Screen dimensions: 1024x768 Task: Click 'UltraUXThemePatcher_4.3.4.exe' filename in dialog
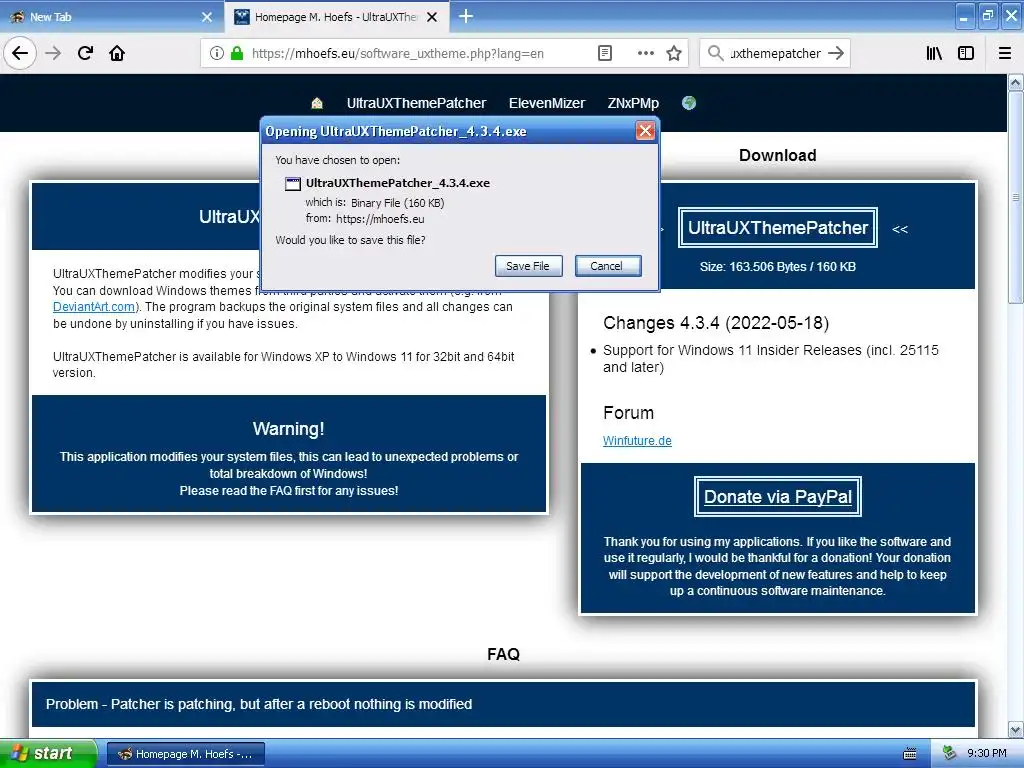pyautogui.click(x=398, y=183)
